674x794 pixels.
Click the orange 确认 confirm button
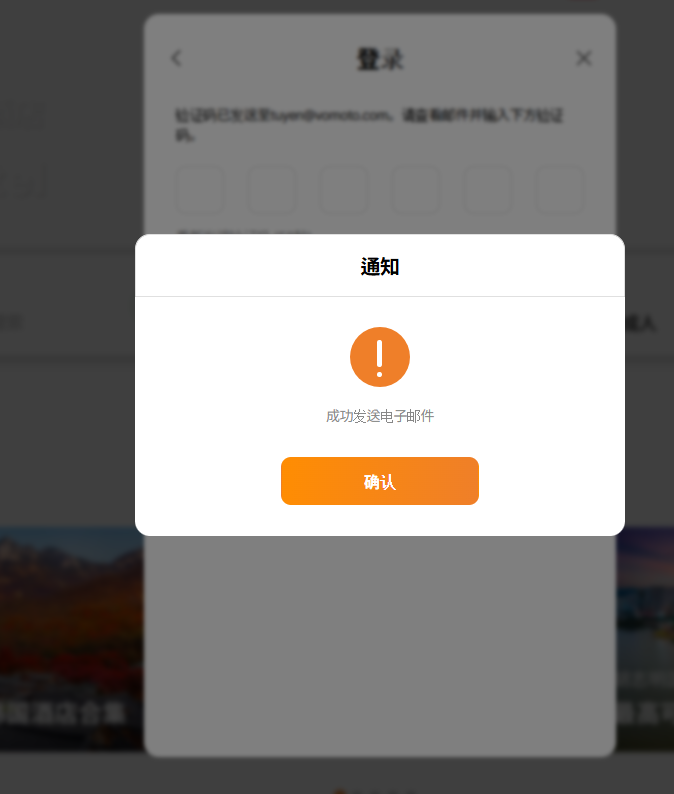tap(380, 481)
